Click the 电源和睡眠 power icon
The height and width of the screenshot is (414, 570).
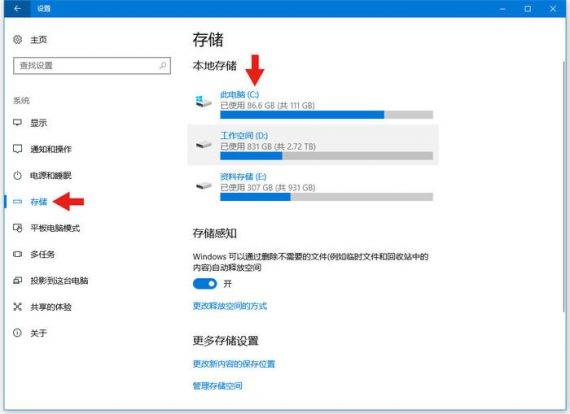[17, 175]
